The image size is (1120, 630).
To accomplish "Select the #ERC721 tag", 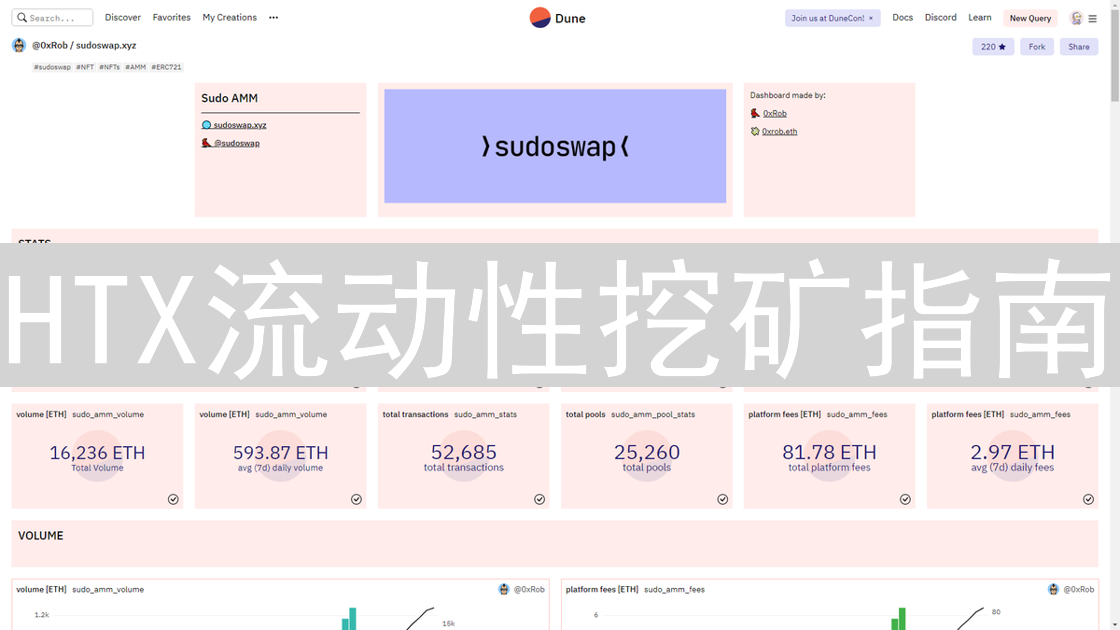I will (x=166, y=67).
